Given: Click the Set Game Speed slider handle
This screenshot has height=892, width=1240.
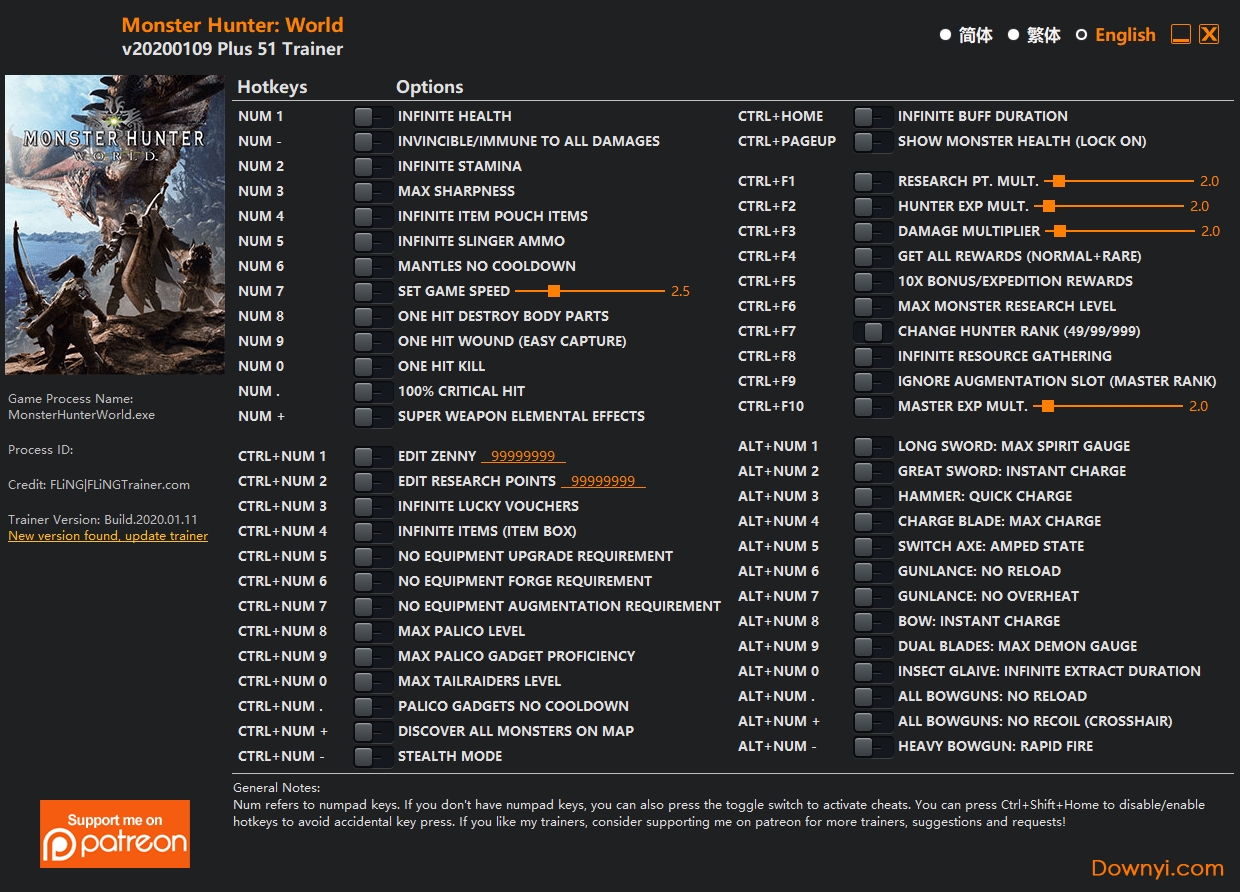Looking at the screenshot, I should pos(553,292).
